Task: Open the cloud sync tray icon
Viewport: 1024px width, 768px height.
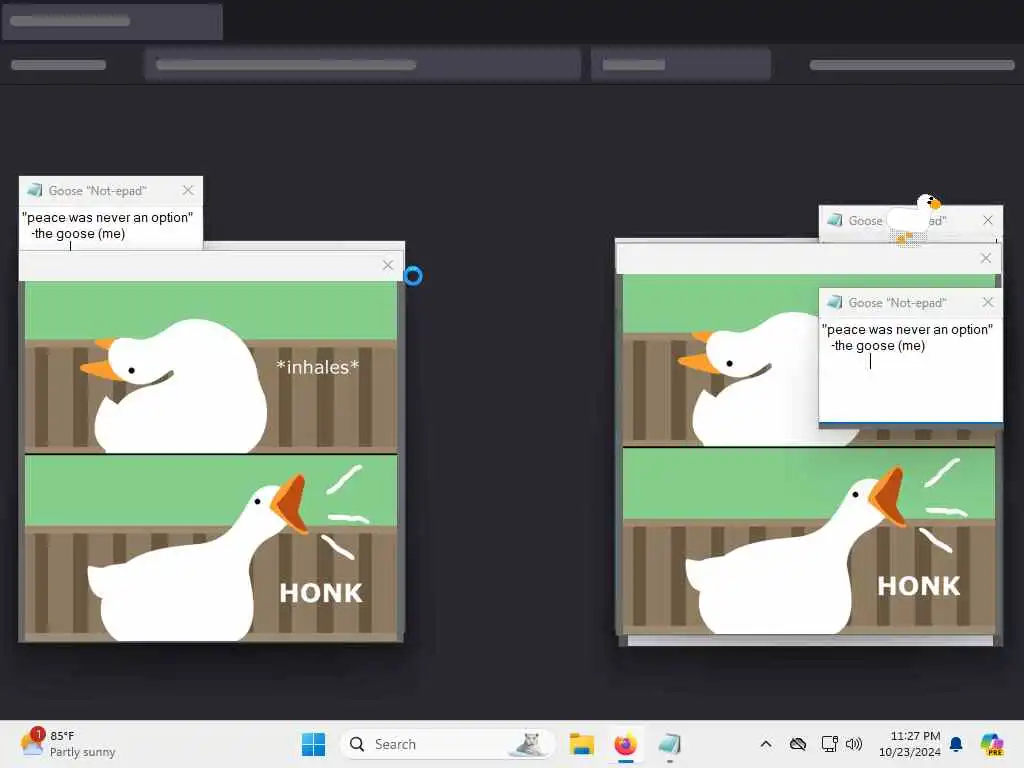Action: [798, 744]
